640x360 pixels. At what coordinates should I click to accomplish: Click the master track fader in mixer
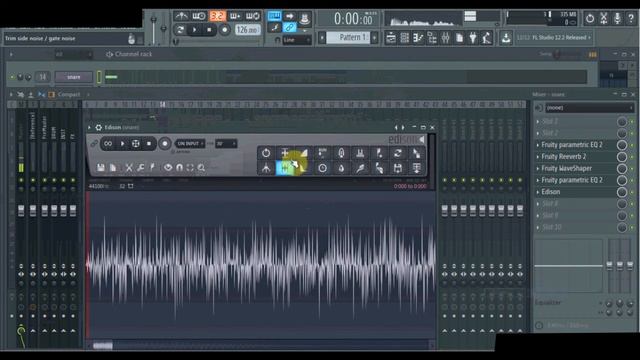pyautogui.click(x=21, y=211)
